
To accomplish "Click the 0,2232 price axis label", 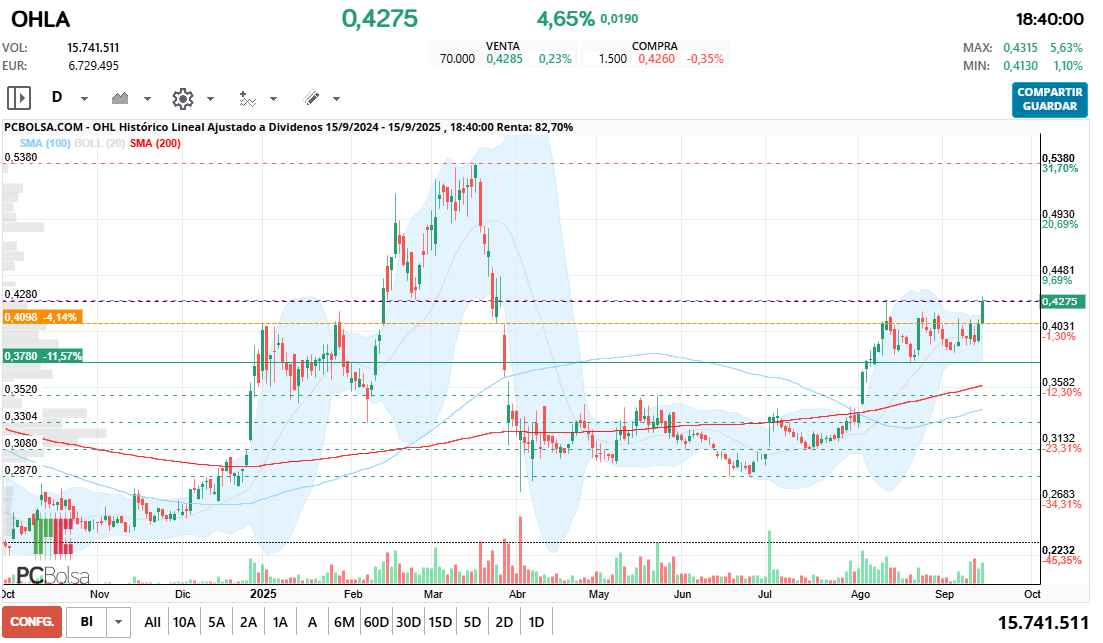I will pyautogui.click(x=1059, y=551).
